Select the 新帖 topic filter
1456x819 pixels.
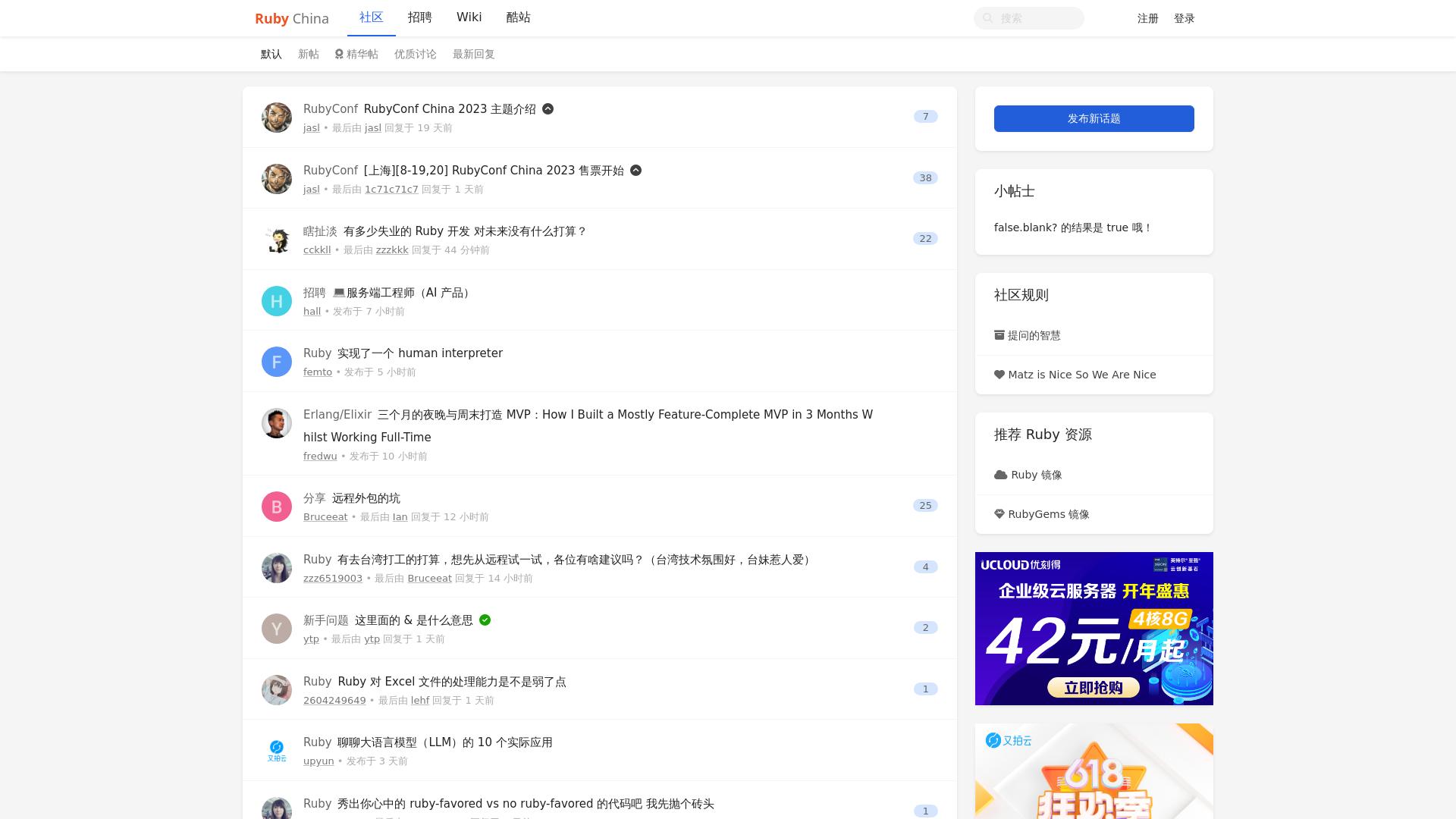(x=309, y=54)
